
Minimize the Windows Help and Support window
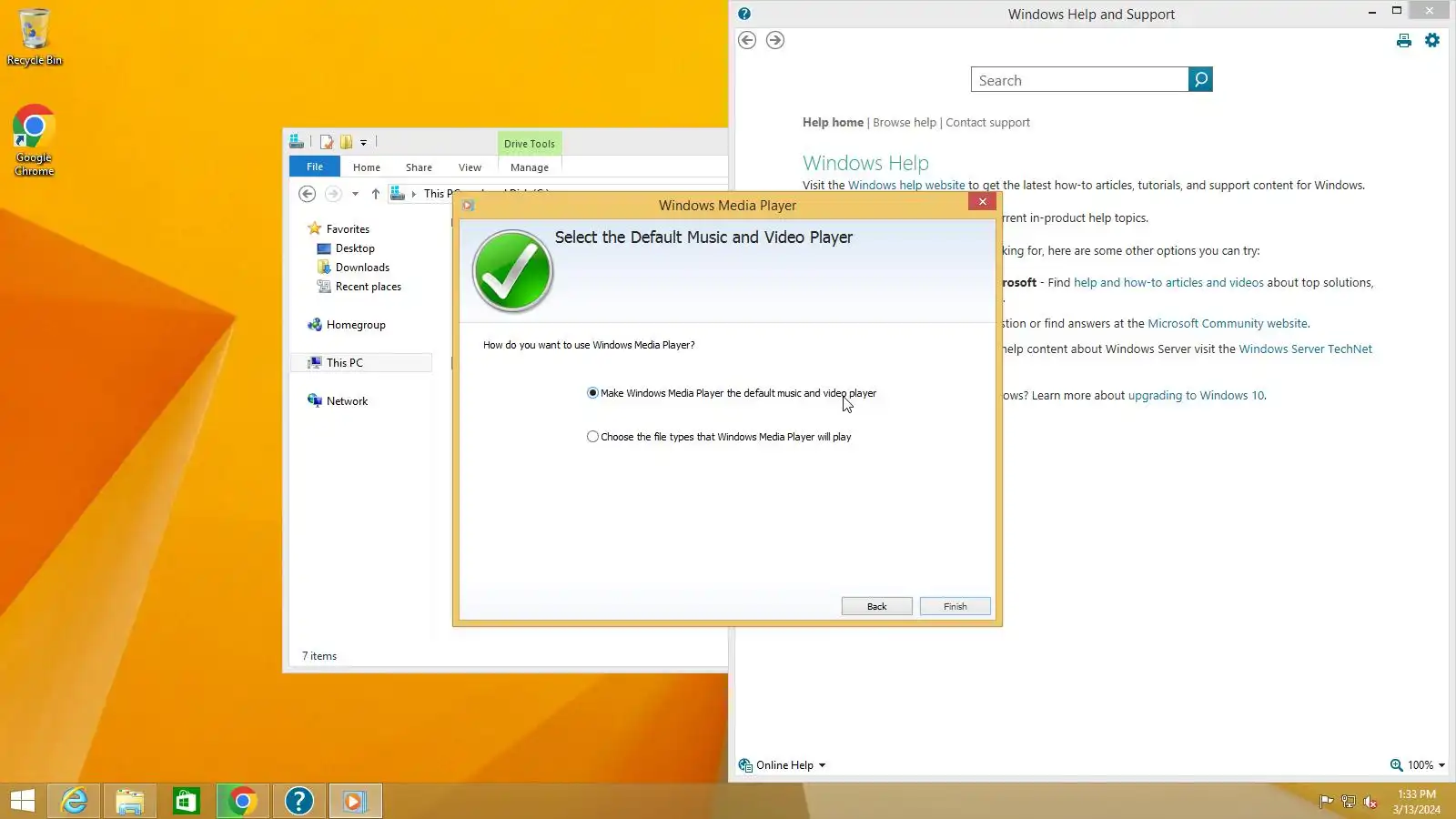tap(1371, 12)
